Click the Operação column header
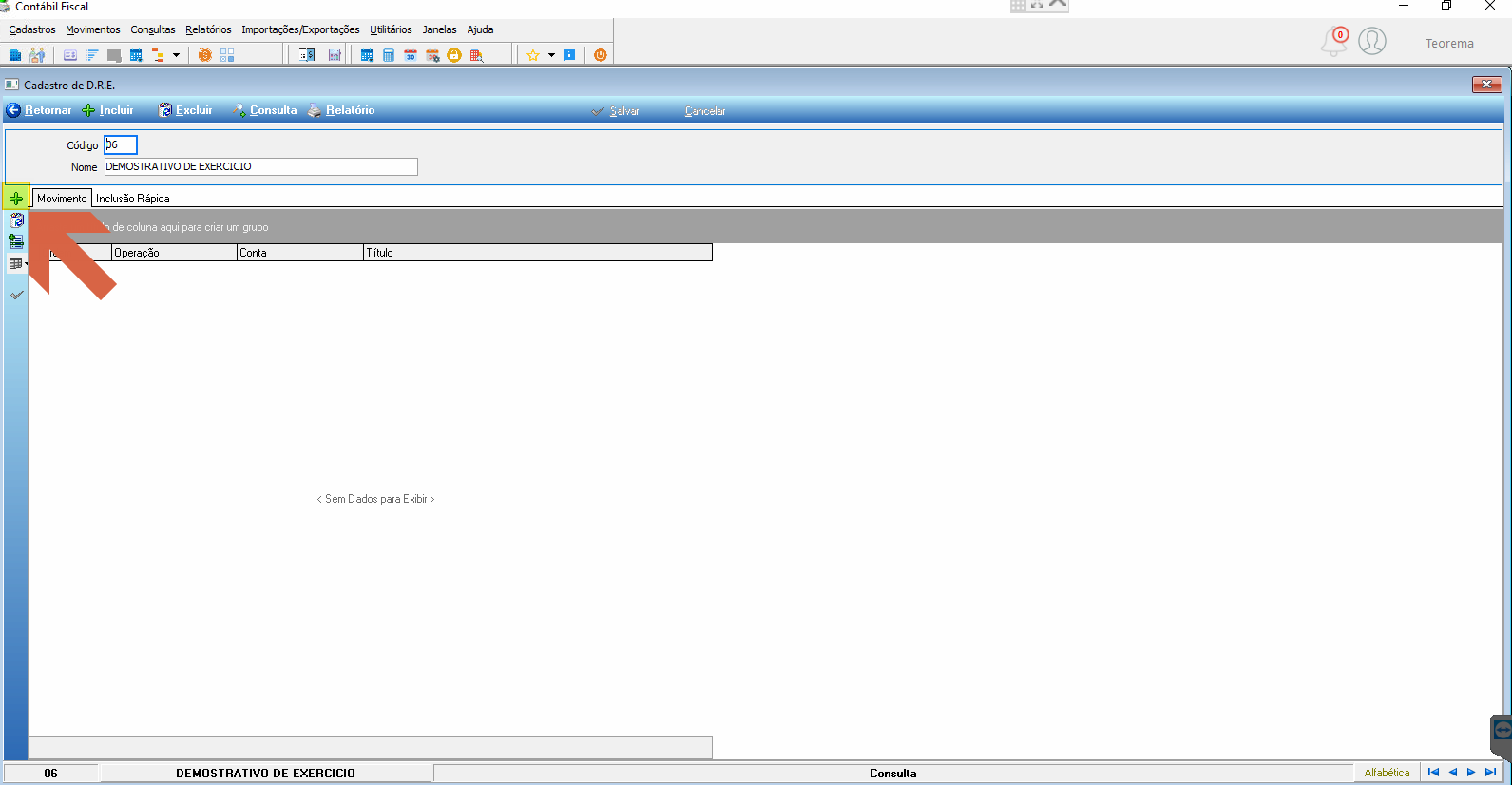 (x=174, y=253)
